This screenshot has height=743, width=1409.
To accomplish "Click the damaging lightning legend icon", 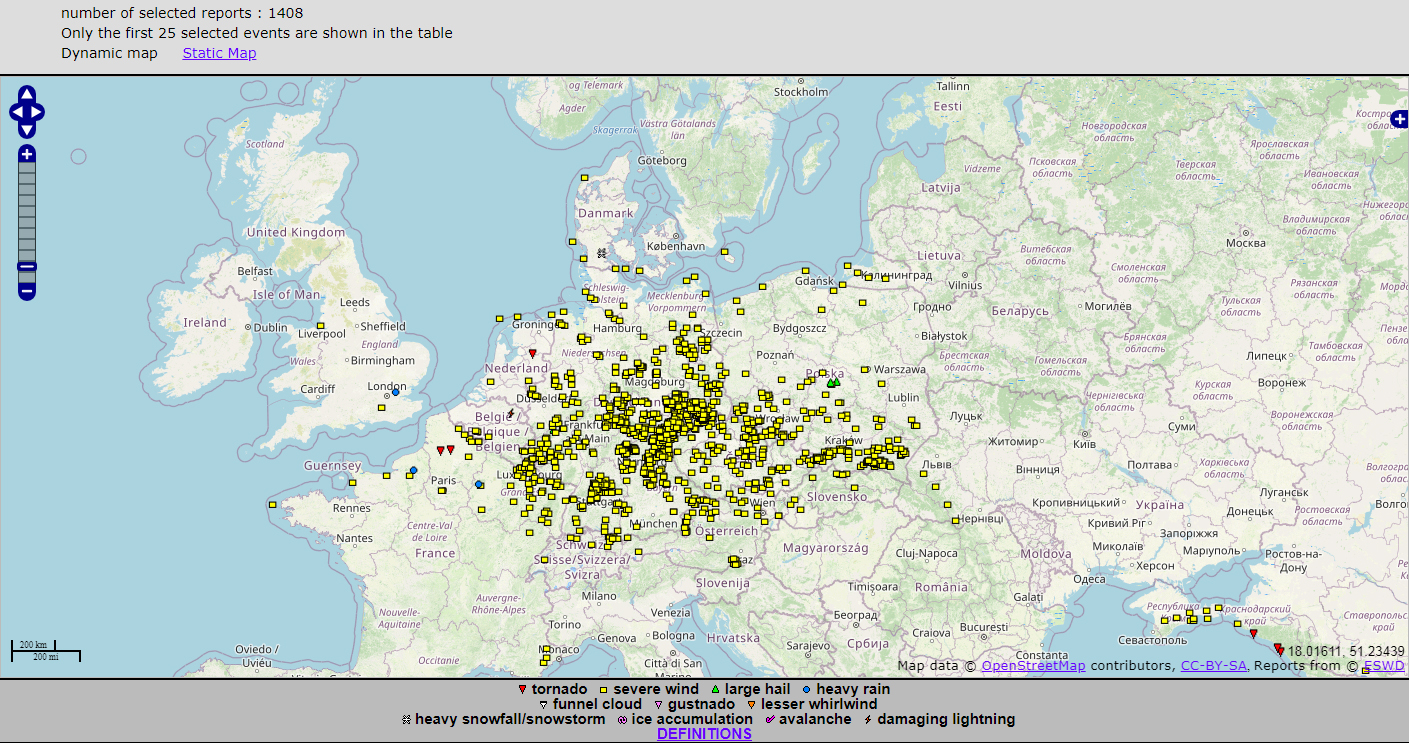I will coord(868,720).
